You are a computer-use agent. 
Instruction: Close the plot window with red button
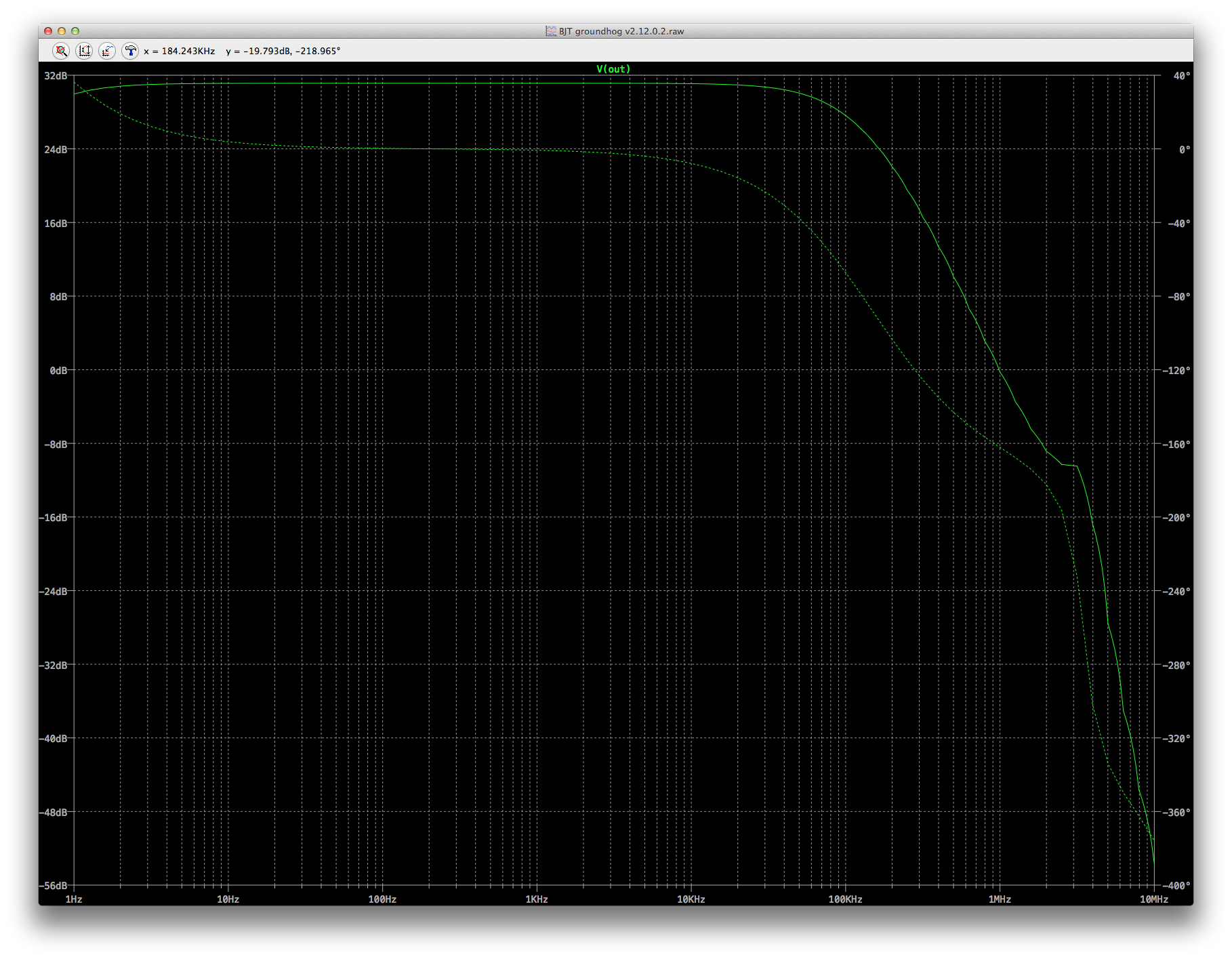(48, 31)
